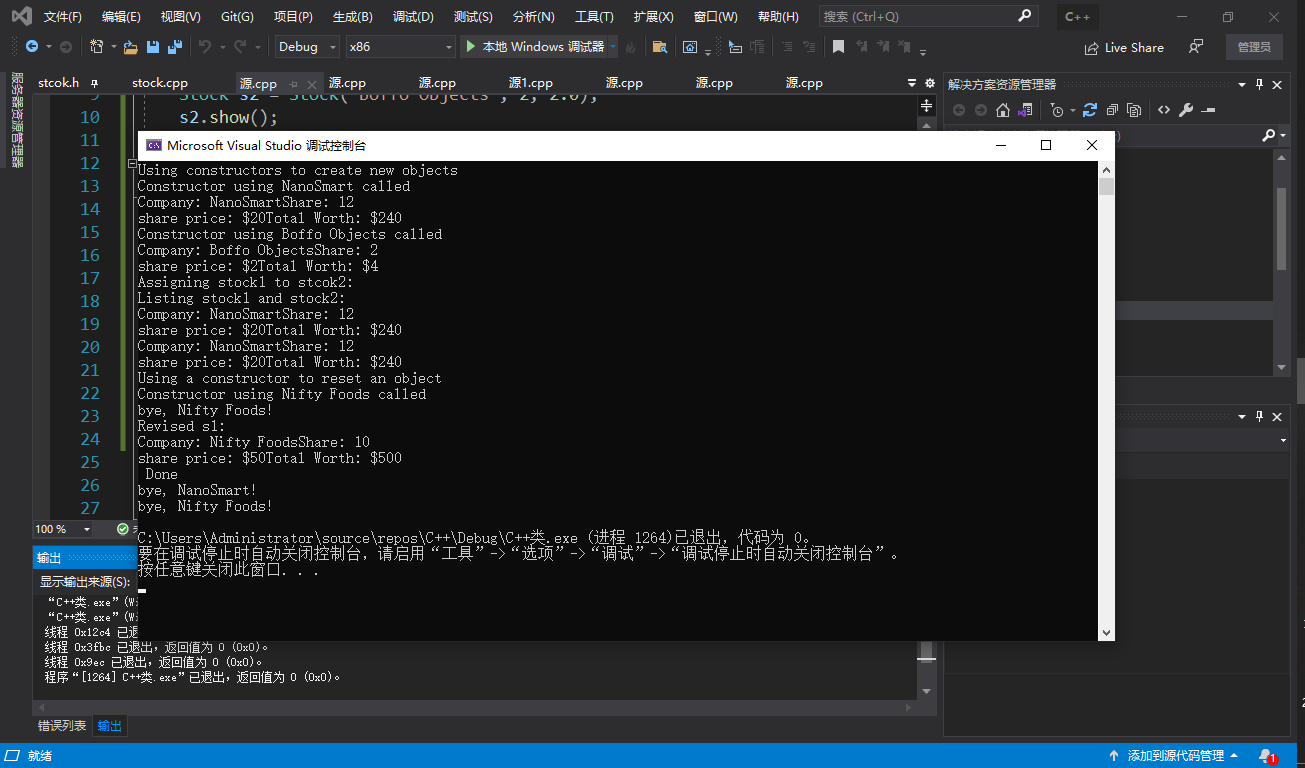Viewport: 1305px width, 768px height.
Task: Click the Open File folder icon
Action: click(130, 47)
